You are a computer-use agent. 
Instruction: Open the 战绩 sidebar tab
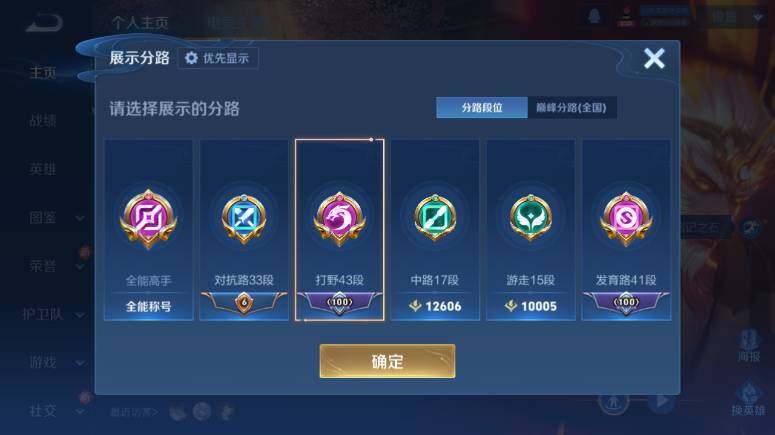(x=43, y=120)
